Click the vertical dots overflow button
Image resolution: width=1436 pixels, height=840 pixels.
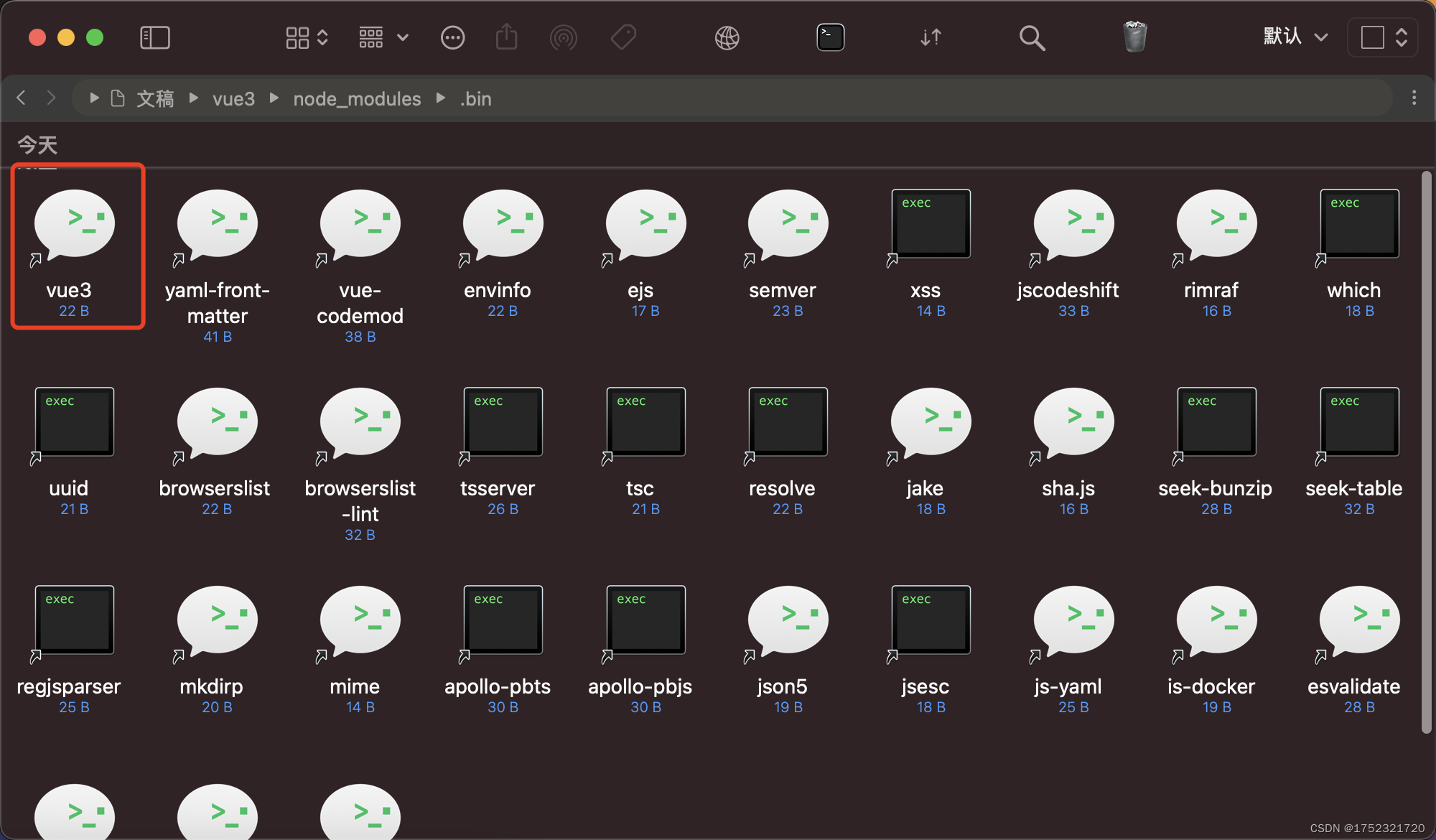pos(1414,98)
